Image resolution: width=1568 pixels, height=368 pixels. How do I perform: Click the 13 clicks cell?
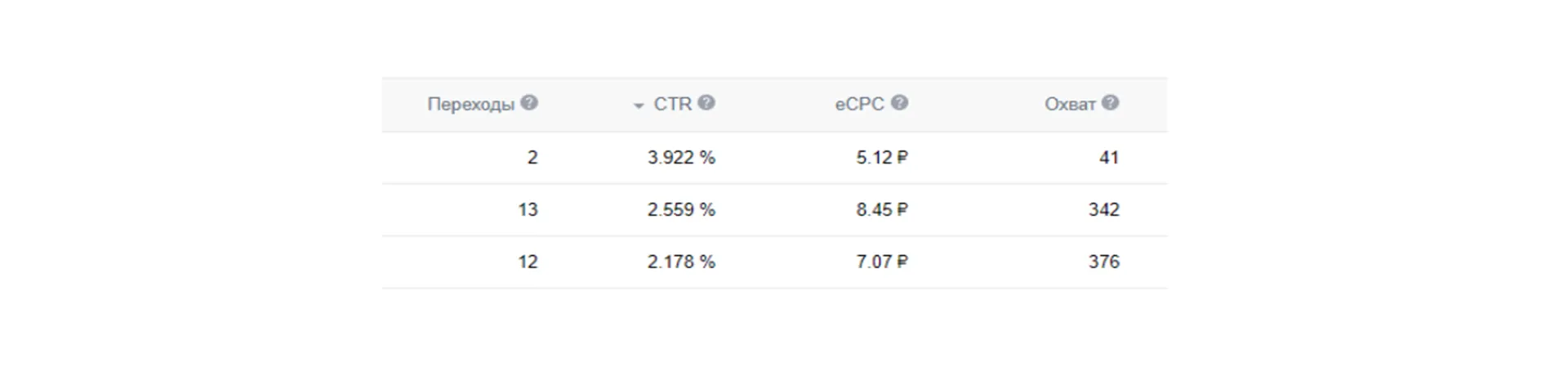(528, 210)
